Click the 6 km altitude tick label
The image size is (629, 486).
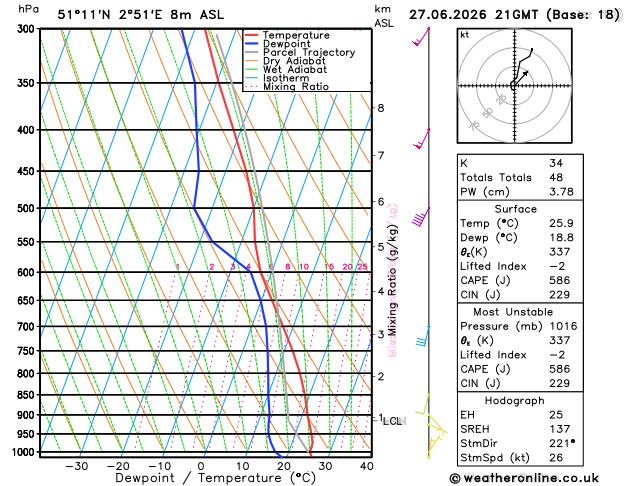(x=381, y=202)
